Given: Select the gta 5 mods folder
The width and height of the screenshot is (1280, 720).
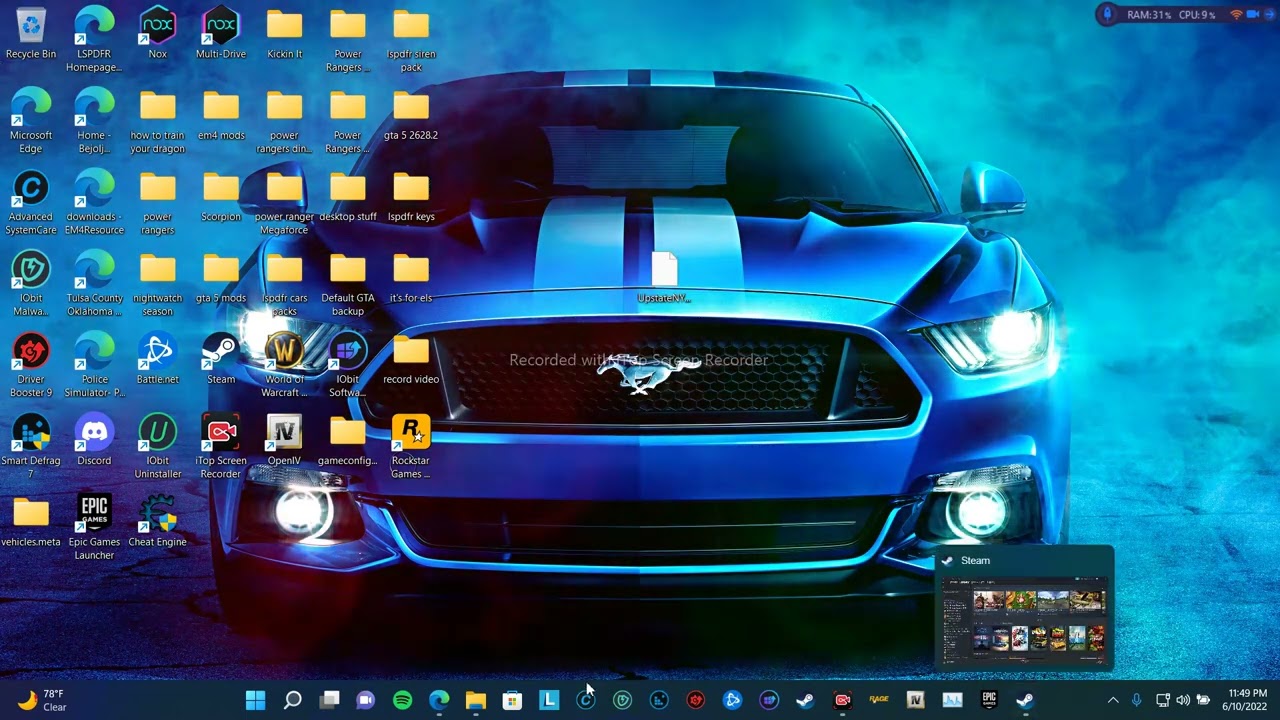Looking at the screenshot, I should pyautogui.click(x=221, y=278).
